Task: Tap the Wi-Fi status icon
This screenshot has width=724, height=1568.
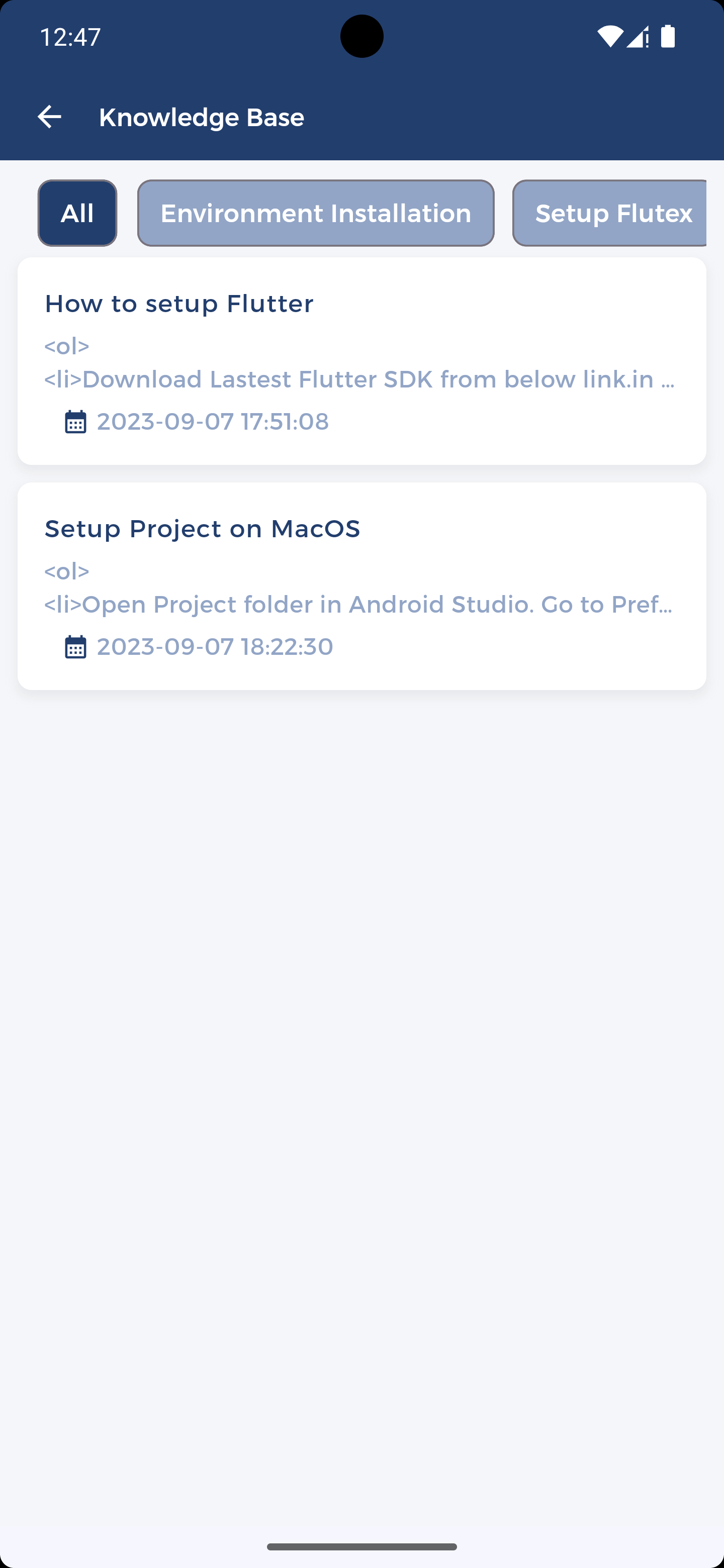Action: 609,37
